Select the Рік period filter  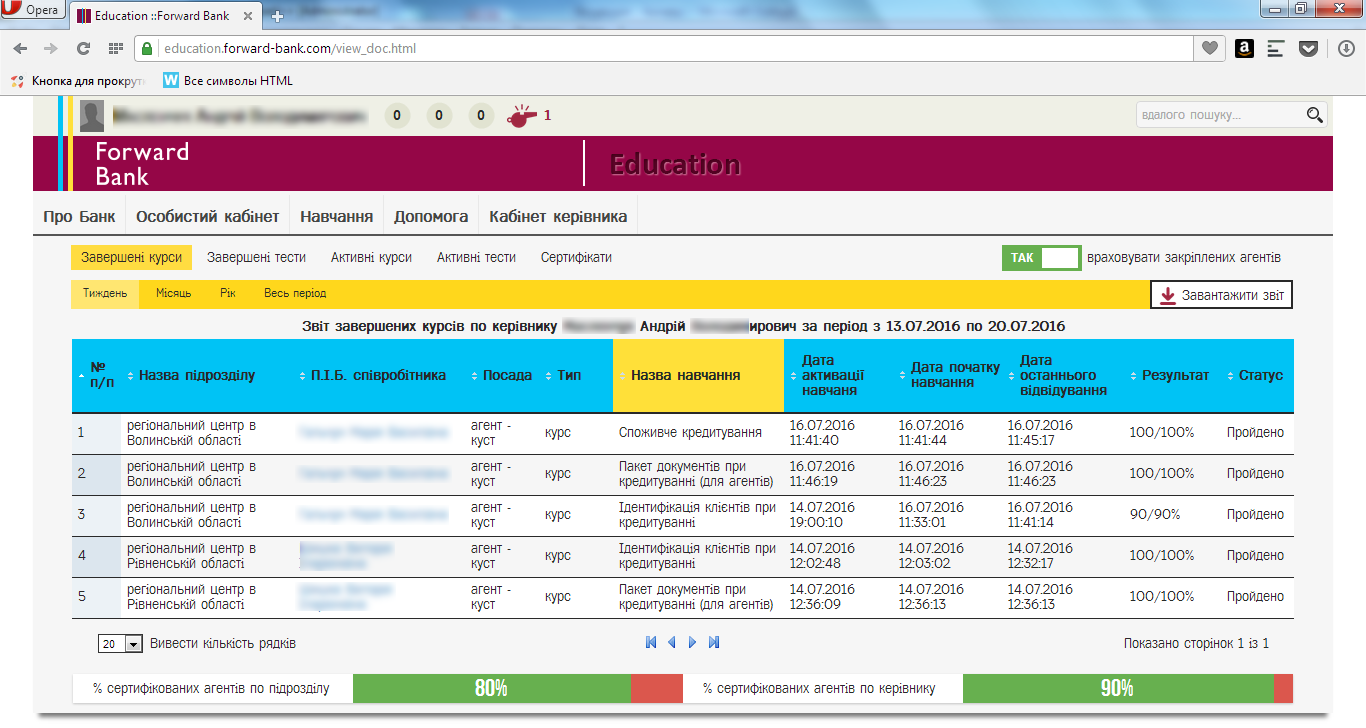(x=228, y=294)
